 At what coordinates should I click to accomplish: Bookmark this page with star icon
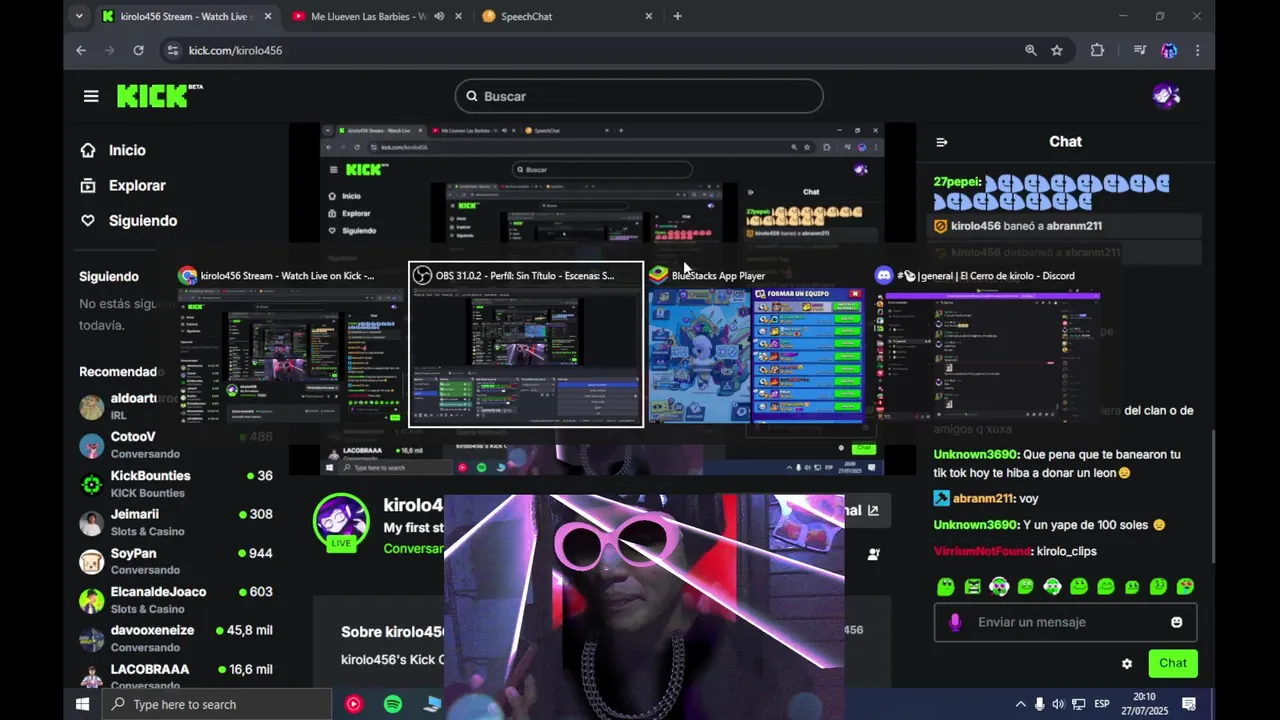tap(1057, 50)
